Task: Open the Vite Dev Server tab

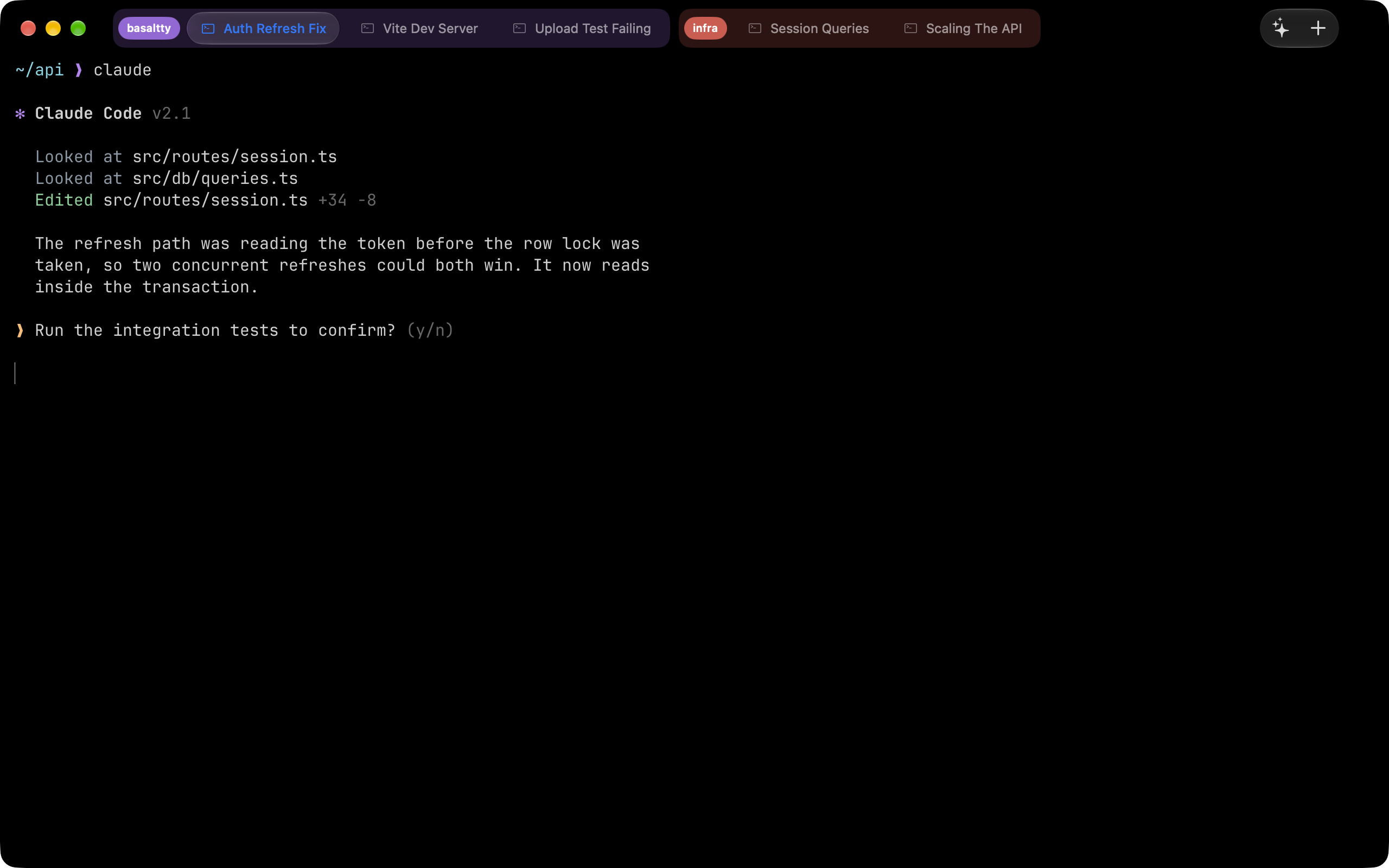Action: tap(419, 28)
